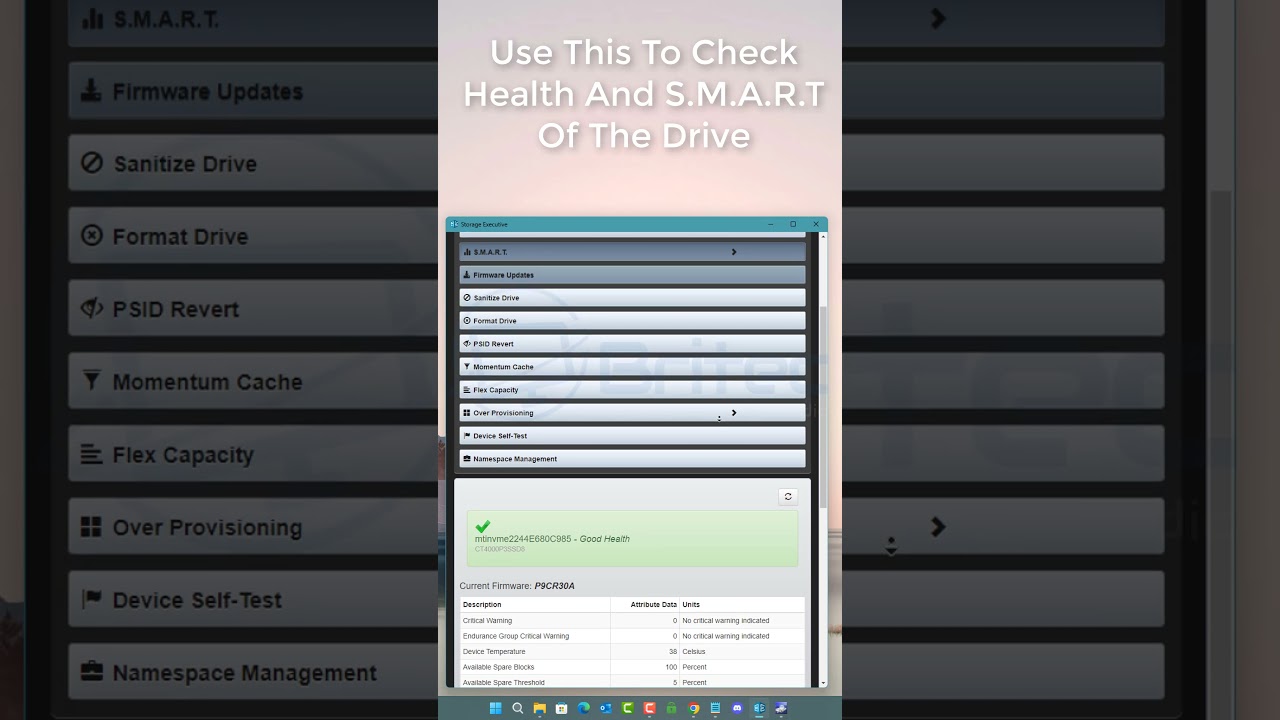Click drive name mtinvme2244E680C985 Good Health
The image size is (1280, 720).
552,539
